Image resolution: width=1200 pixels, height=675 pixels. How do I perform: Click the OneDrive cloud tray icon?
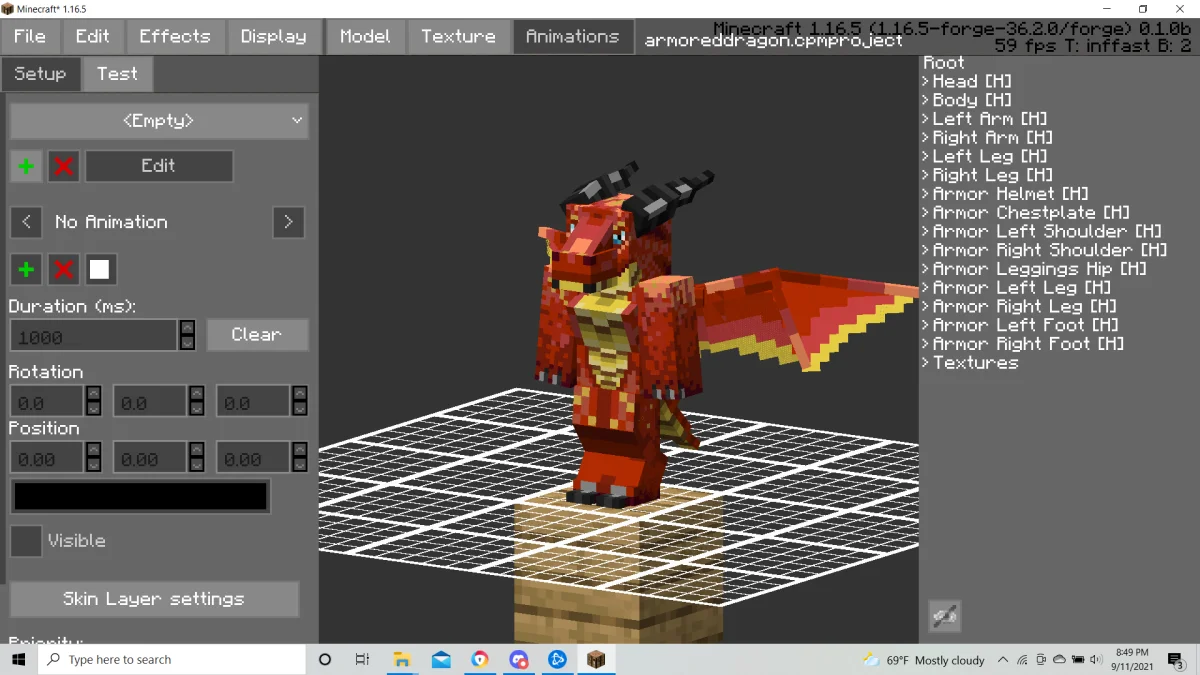(1059, 660)
